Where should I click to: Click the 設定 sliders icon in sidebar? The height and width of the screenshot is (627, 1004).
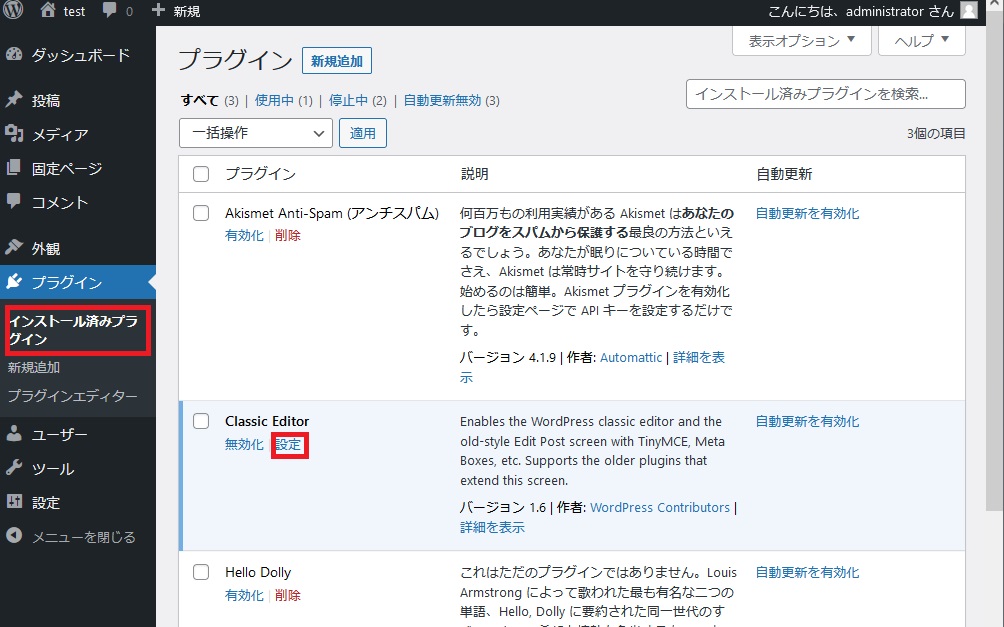(14, 502)
